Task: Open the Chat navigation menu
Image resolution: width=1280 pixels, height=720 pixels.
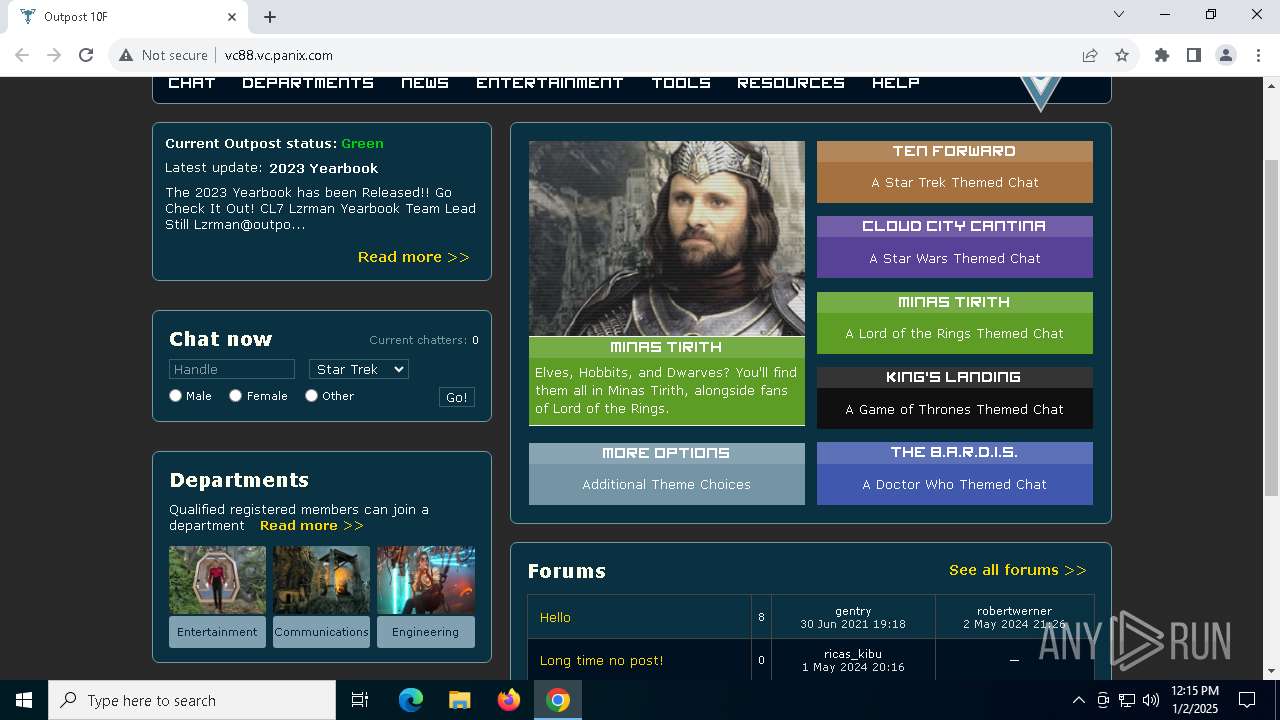Action: click(192, 83)
